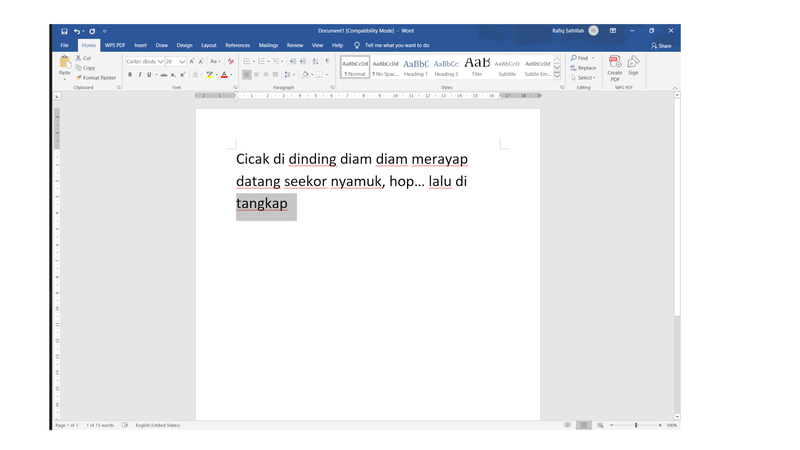The height and width of the screenshot is (450, 800).
Task: Redo the last action
Action: point(92,31)
